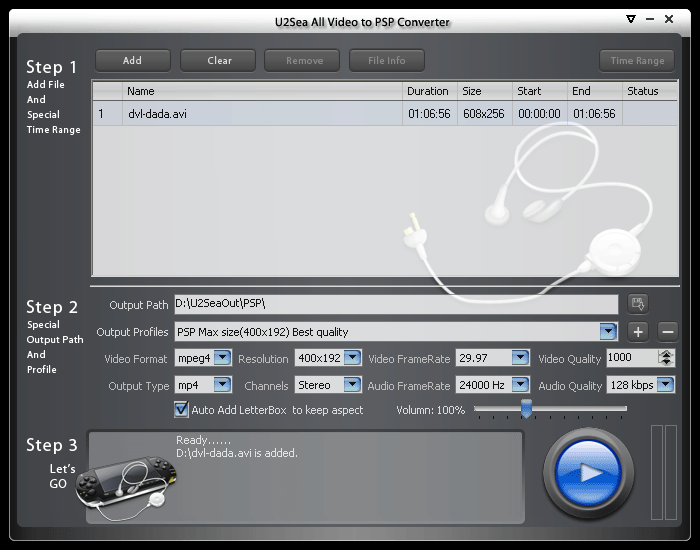Select the dvl-dada.avi row
The width and height of the screenshot is (700, 550).
pyautogui.click(x=385, y=114)
